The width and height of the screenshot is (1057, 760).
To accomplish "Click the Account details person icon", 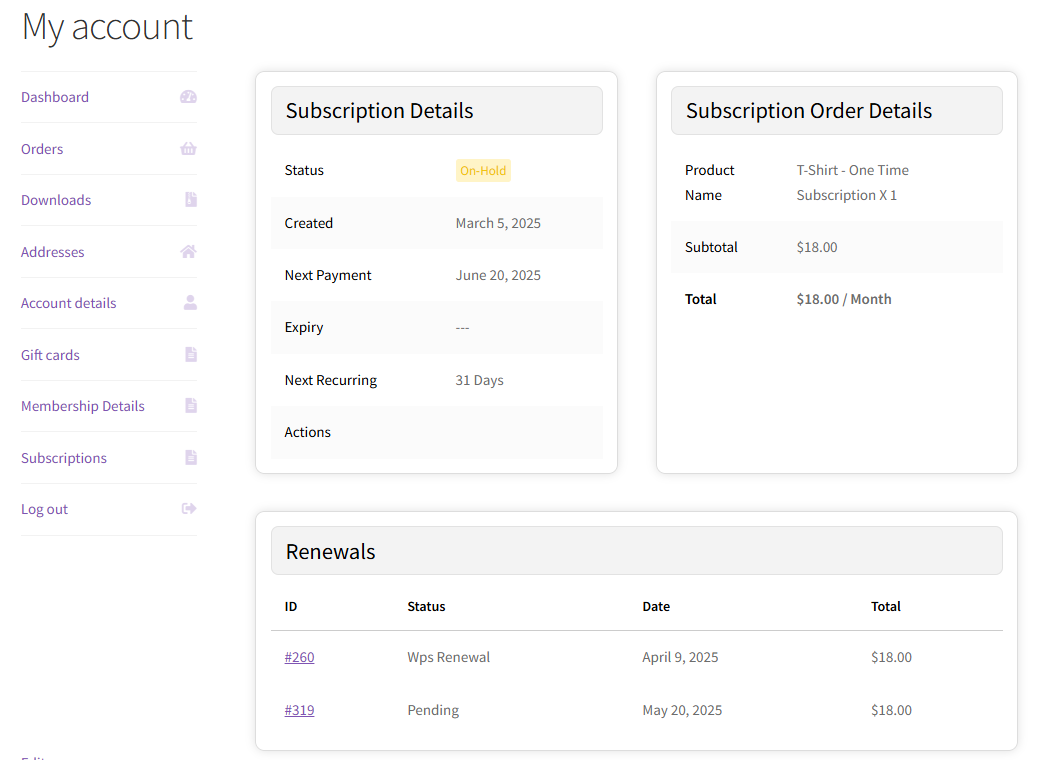I will click(190, 303).
